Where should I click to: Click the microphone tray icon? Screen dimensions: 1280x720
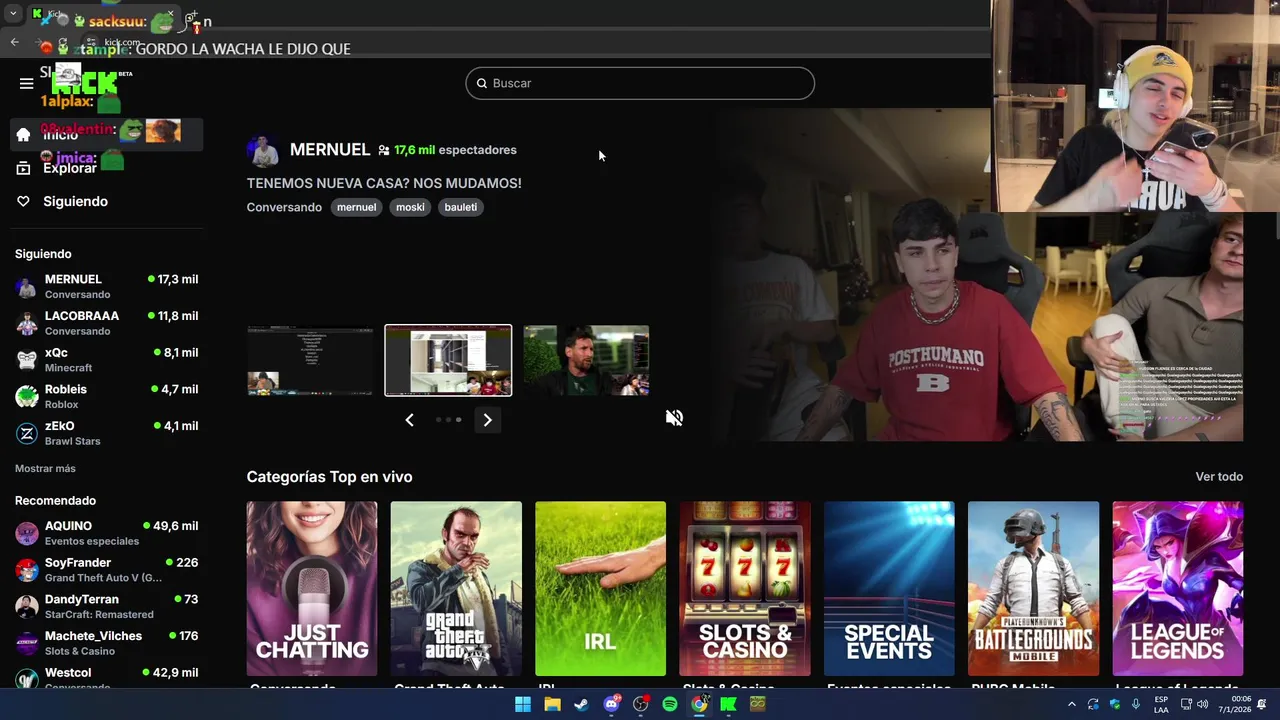(x=1136, y=704)
